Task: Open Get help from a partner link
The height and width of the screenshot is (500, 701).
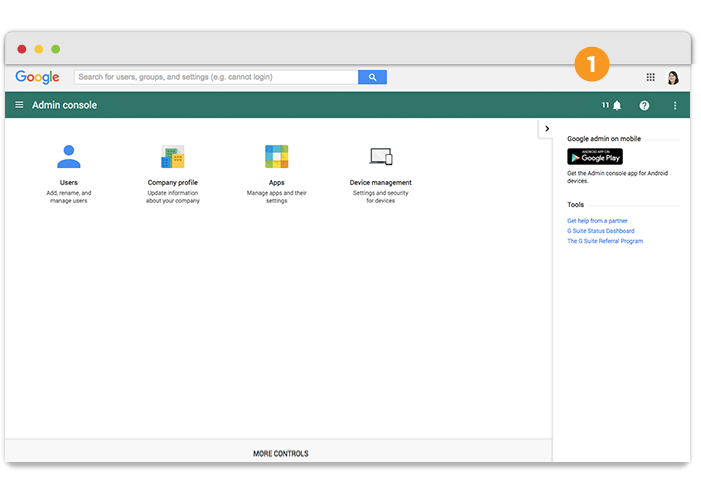Action: tap(597, 221)
